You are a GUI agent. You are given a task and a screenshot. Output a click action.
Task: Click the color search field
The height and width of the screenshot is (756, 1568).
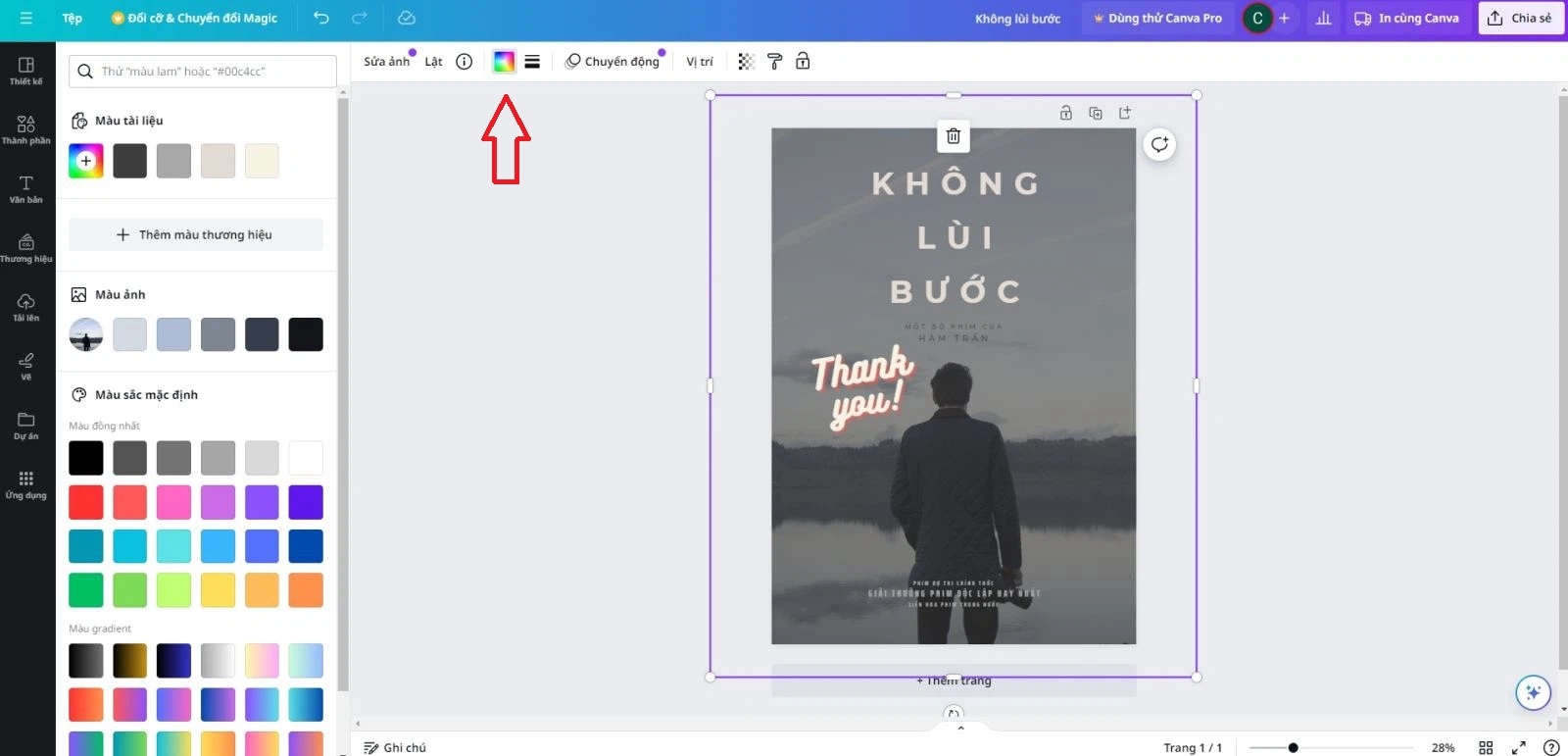[203, 71]
